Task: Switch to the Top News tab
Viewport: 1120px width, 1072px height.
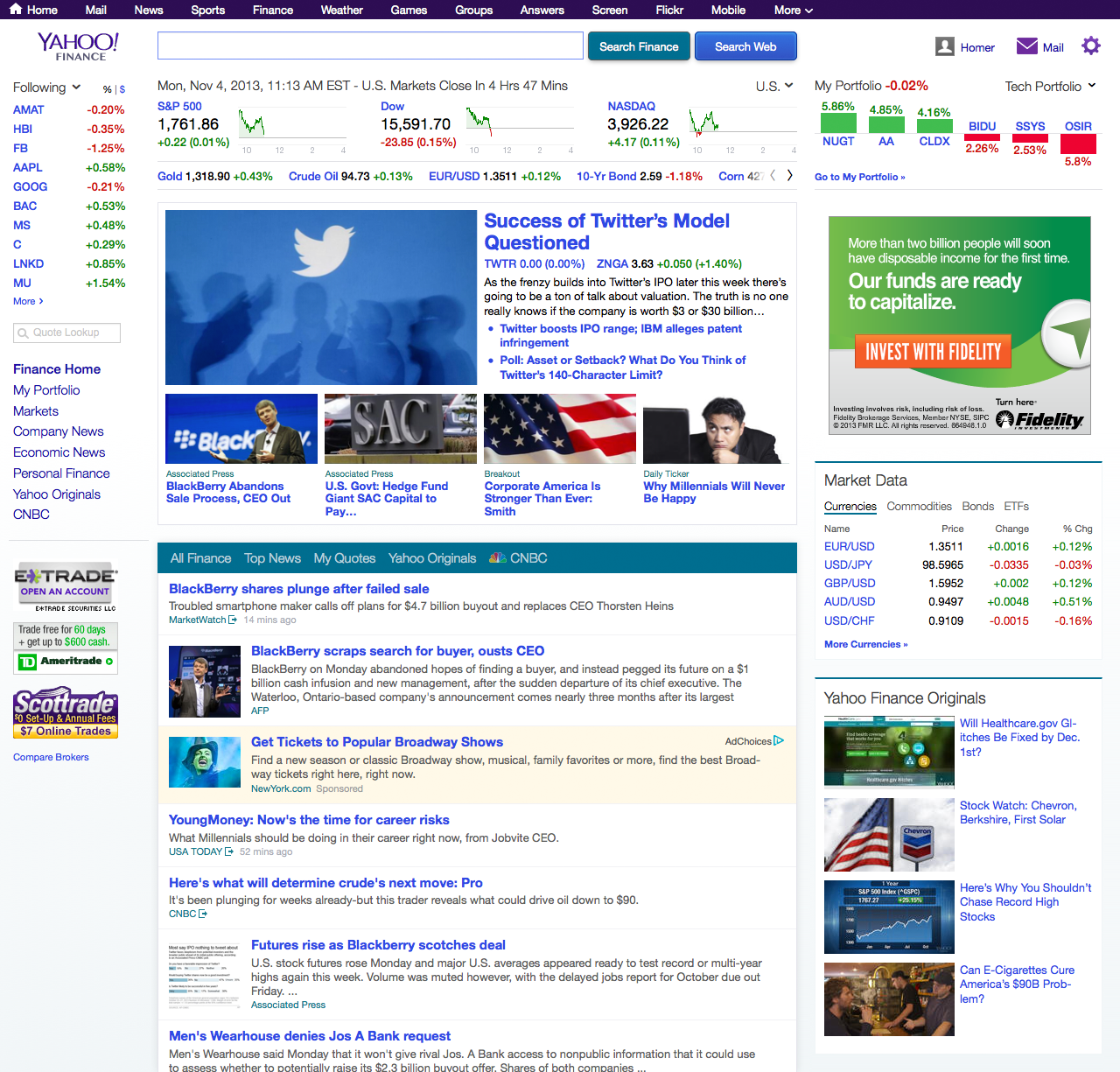Action: coord(272,558)
